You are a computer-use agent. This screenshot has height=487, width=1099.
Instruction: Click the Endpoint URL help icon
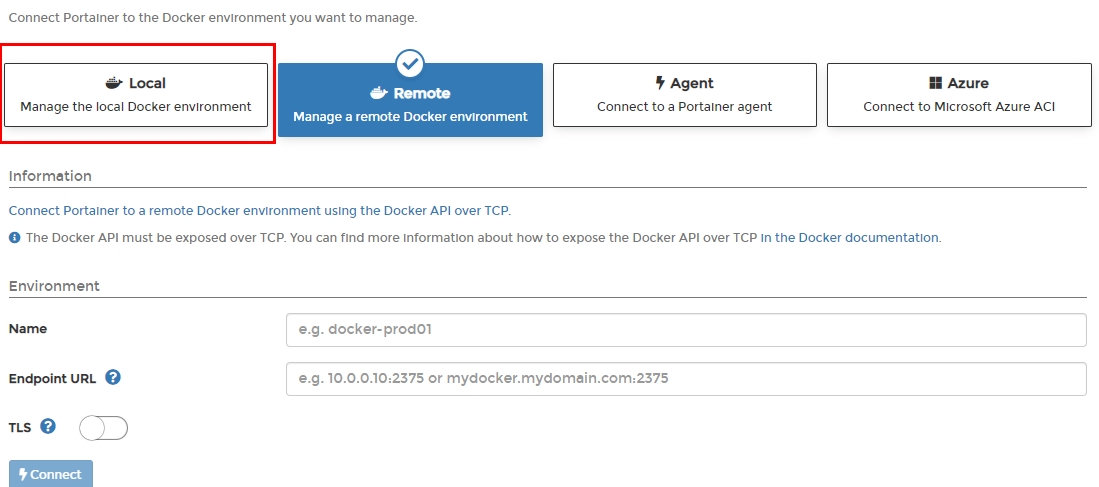point(113,377)
